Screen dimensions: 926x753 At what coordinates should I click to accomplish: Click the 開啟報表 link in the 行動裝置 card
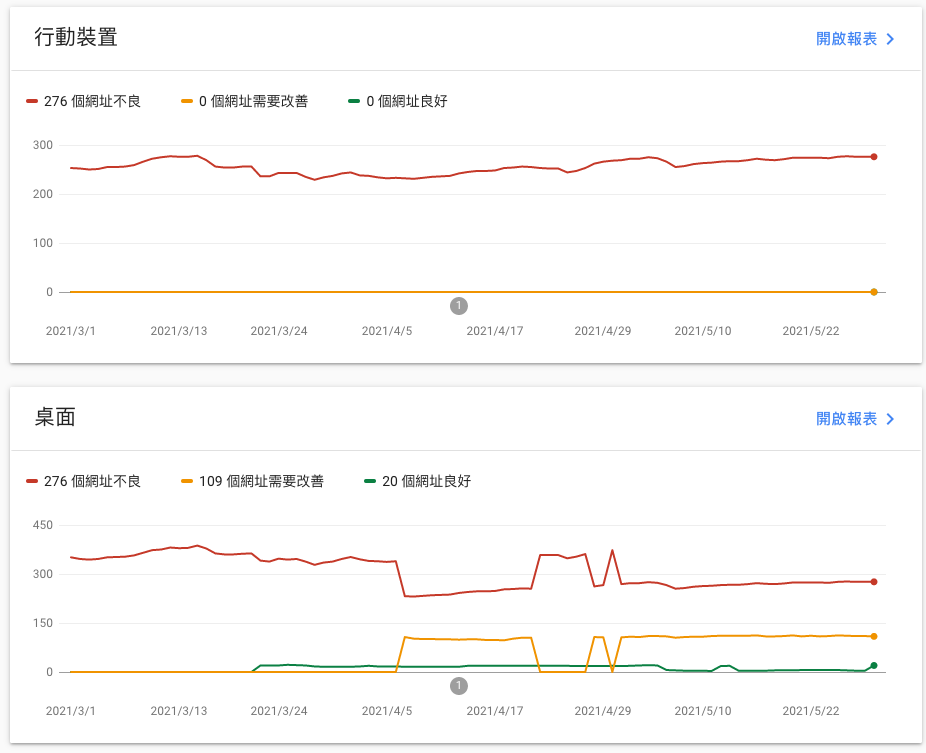pyautogui.click(x=846, y=39)
